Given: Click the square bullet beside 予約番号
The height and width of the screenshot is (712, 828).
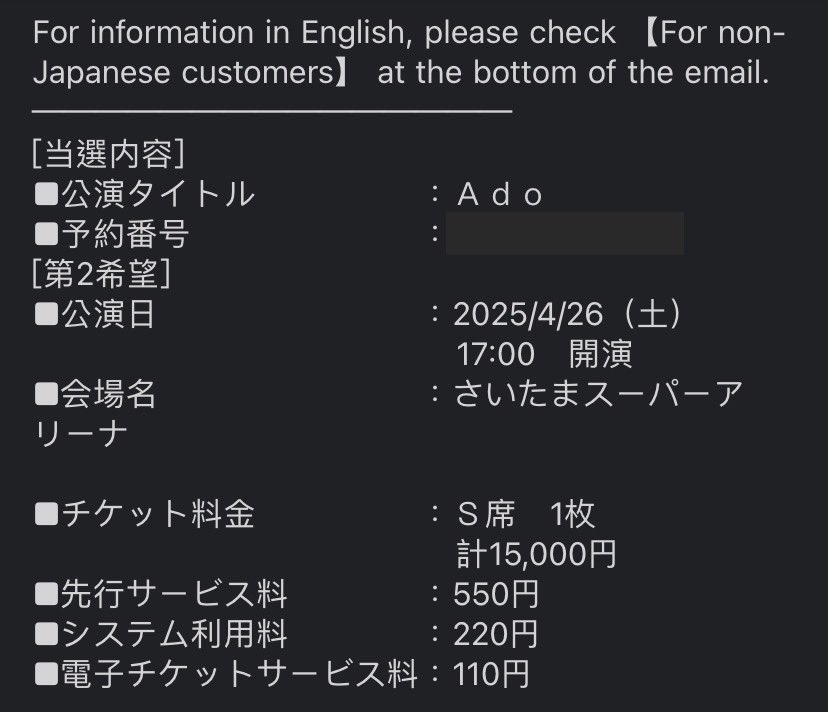Looking at the screenshot, I should click(x=46, y=234).
